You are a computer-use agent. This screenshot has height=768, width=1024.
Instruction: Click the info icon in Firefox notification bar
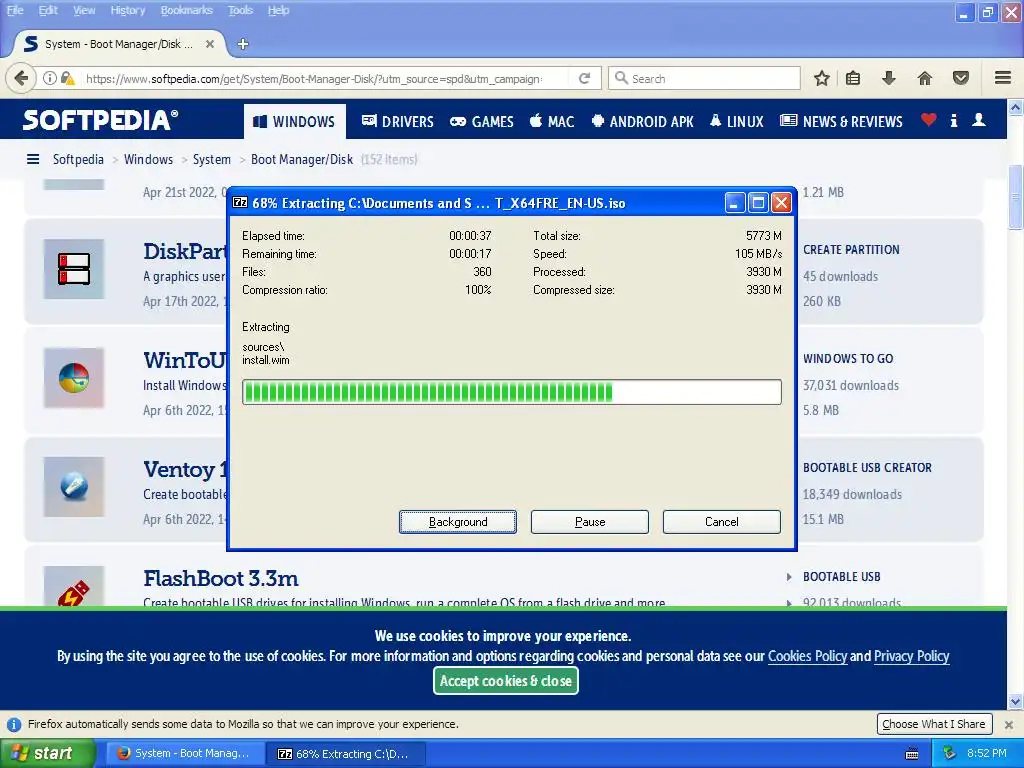click(14, 724)
